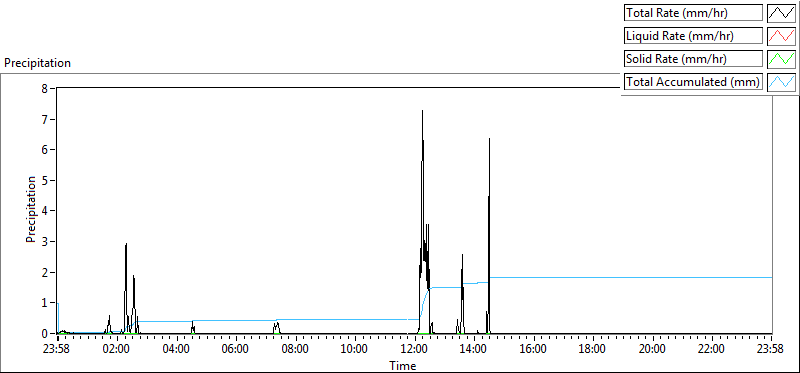Click the y-axis value 1
800x373 pixels.
pos(44,303)
